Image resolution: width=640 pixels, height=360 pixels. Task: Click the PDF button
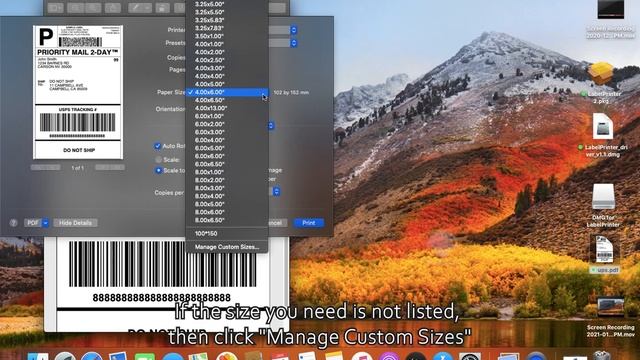pyautogui.click(x=33, y=223)
